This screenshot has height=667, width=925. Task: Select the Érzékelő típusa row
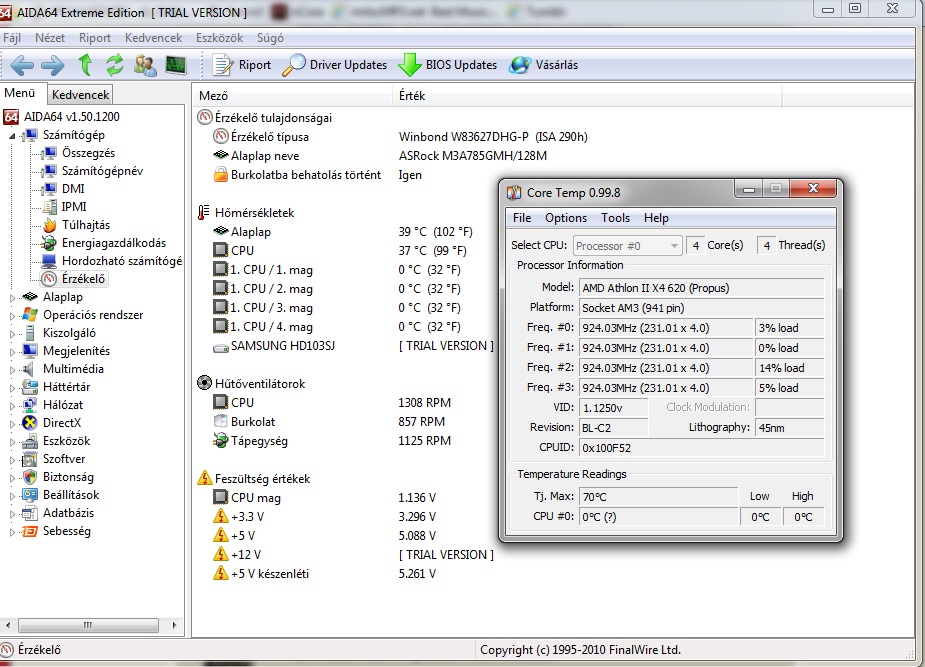pos(401,137)
